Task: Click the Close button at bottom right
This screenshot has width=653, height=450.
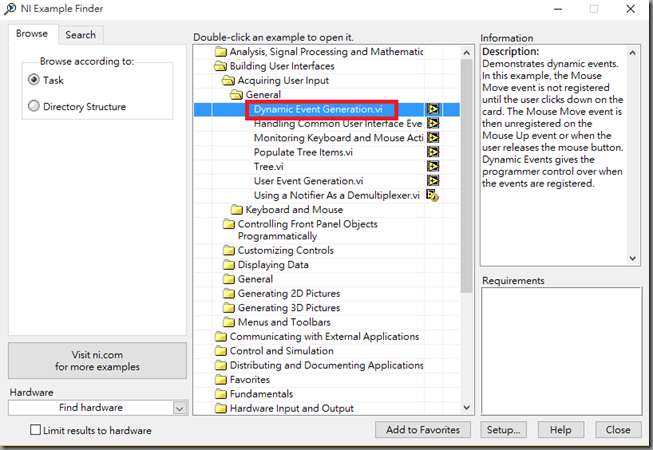Action: [618, 430]
